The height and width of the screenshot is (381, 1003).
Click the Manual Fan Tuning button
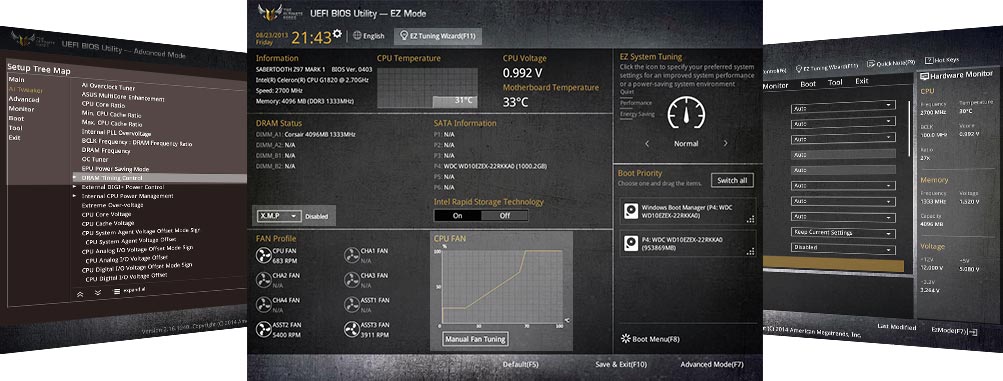click(x=475, y=339)
